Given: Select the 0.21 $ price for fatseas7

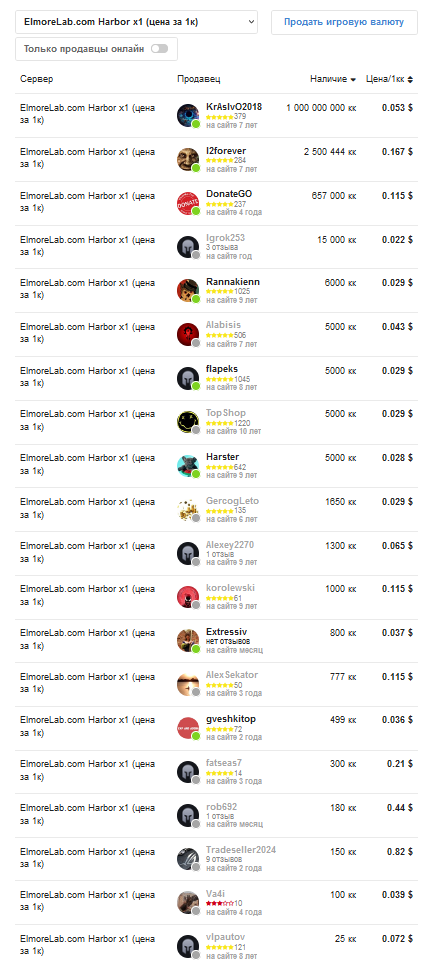Looking at the screenshot, I should click(400, 763).
